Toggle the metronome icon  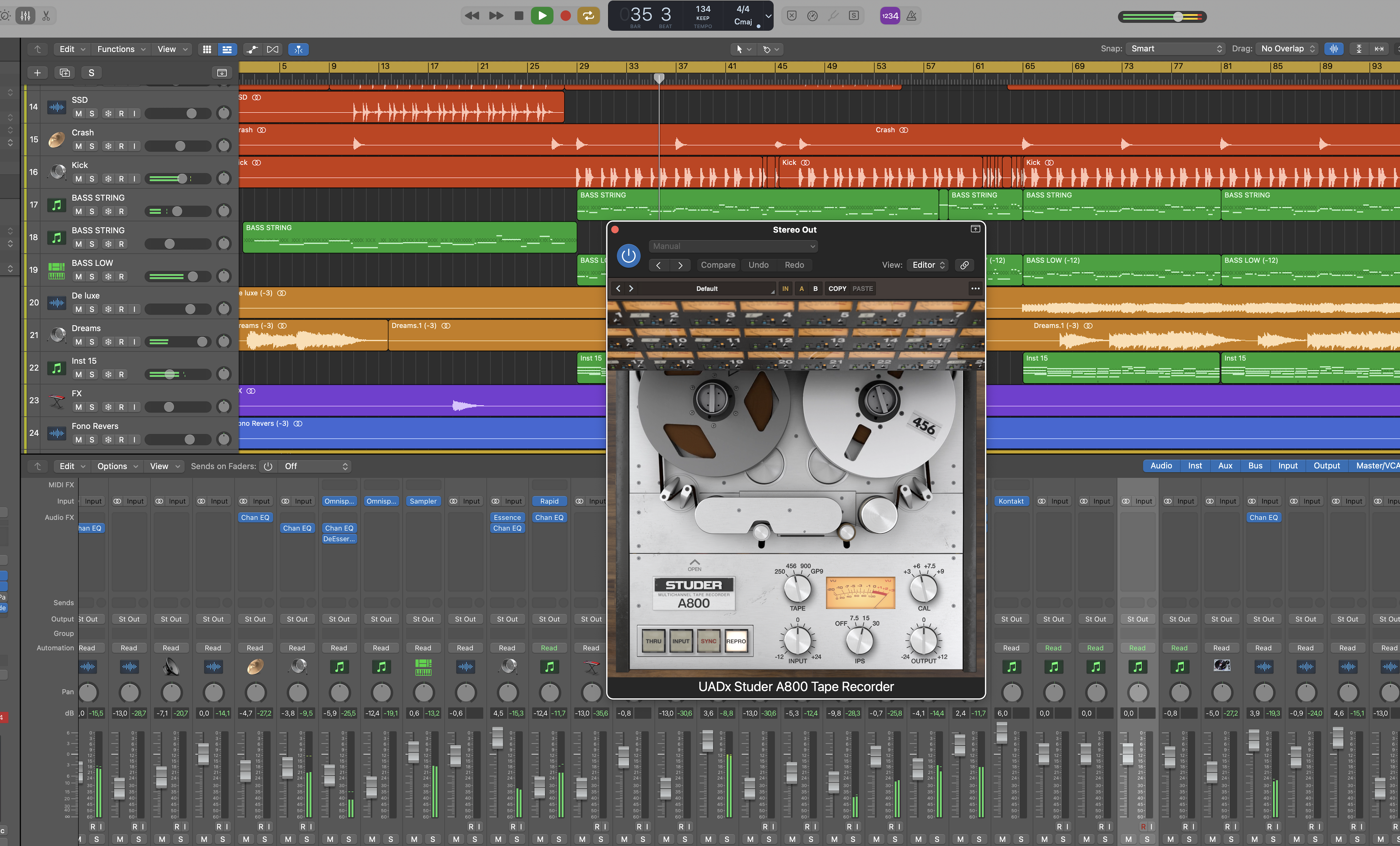pyautogui.click(x=911, y=16)
